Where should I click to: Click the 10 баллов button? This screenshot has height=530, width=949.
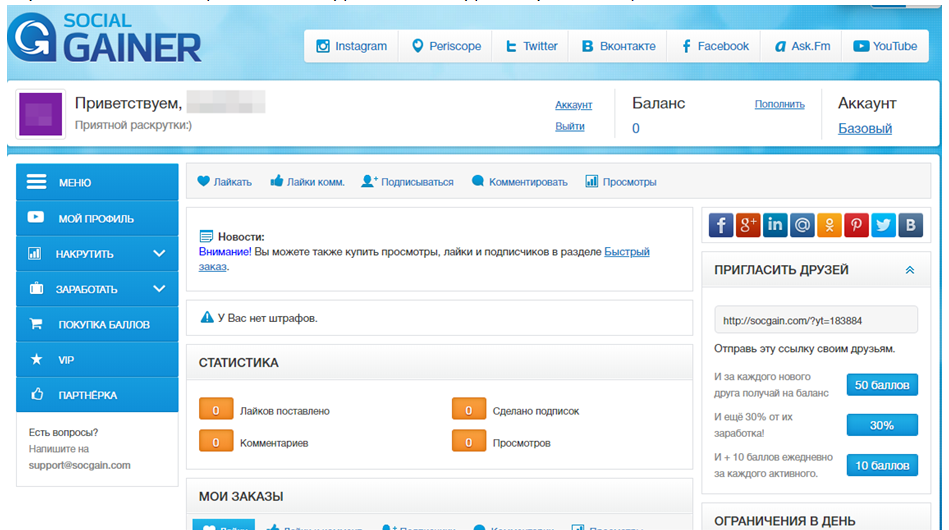(x=882, y=465)
